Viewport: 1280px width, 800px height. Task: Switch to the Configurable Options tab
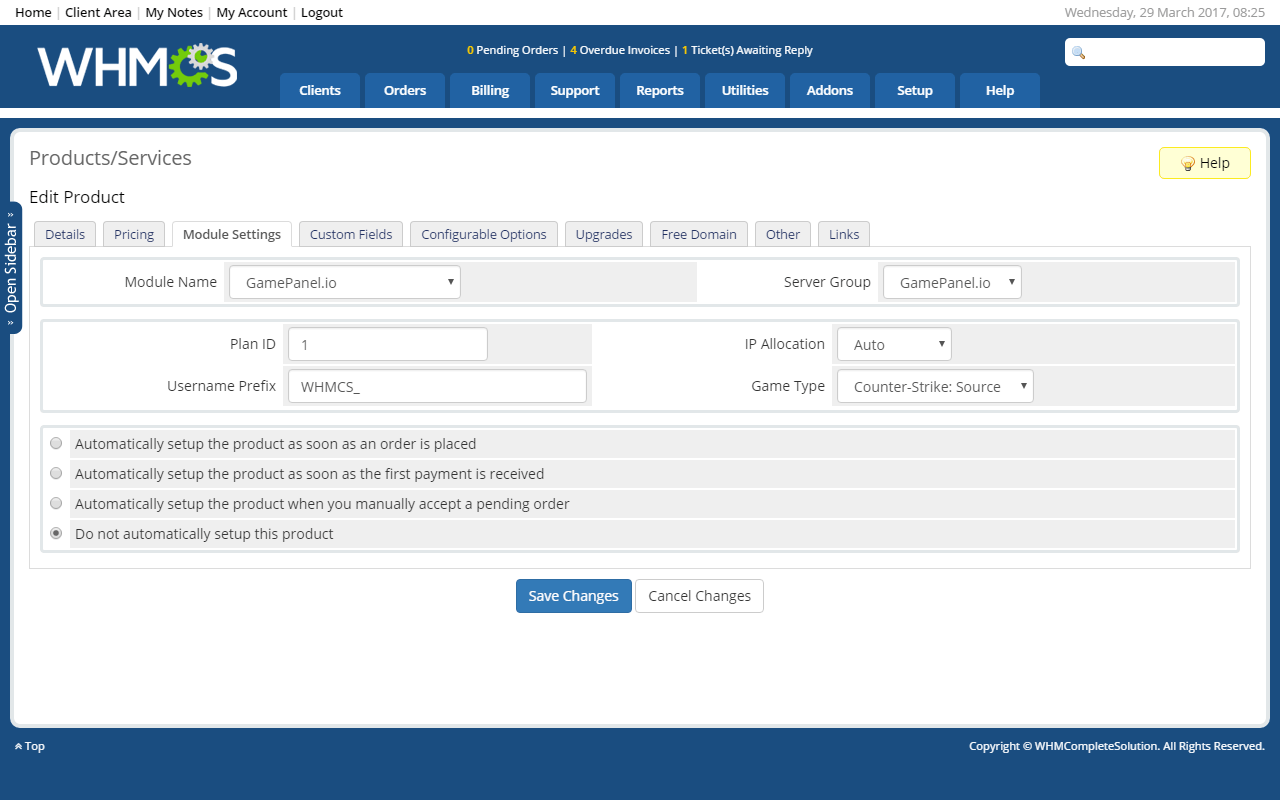point(484,234)
